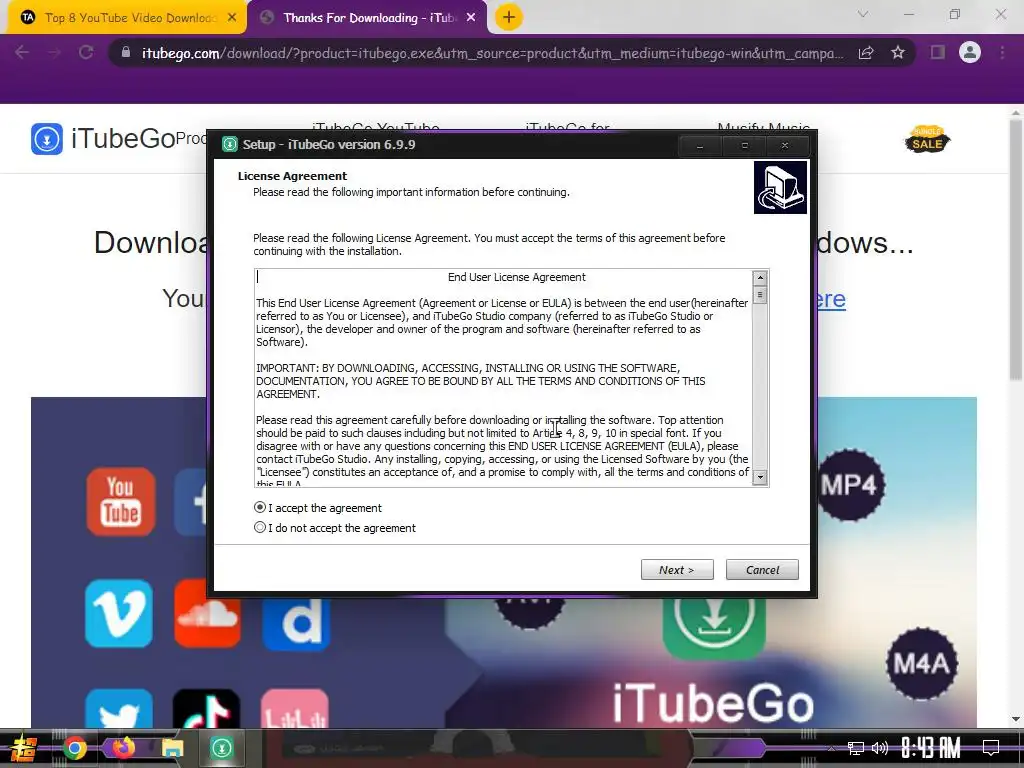Close the iTubeGo setup dialog
The image size is (1024, 768).
tap(785, 146)
